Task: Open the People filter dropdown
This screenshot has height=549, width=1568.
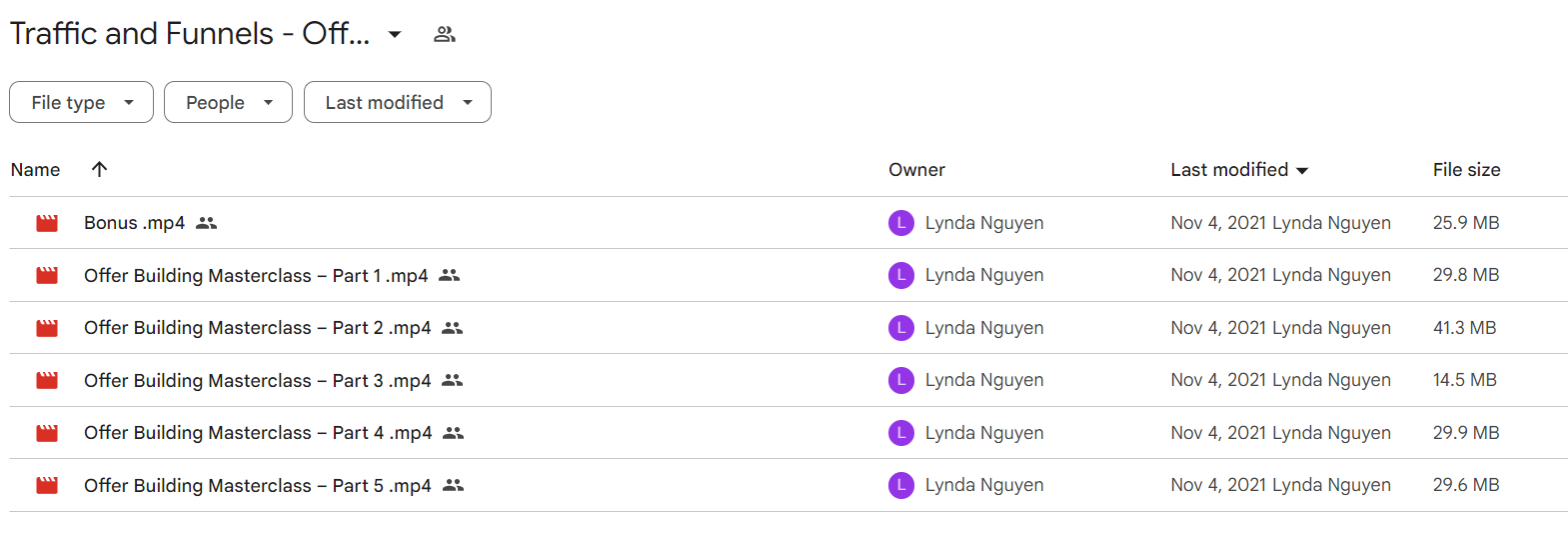Action: [x=228, y=102]
